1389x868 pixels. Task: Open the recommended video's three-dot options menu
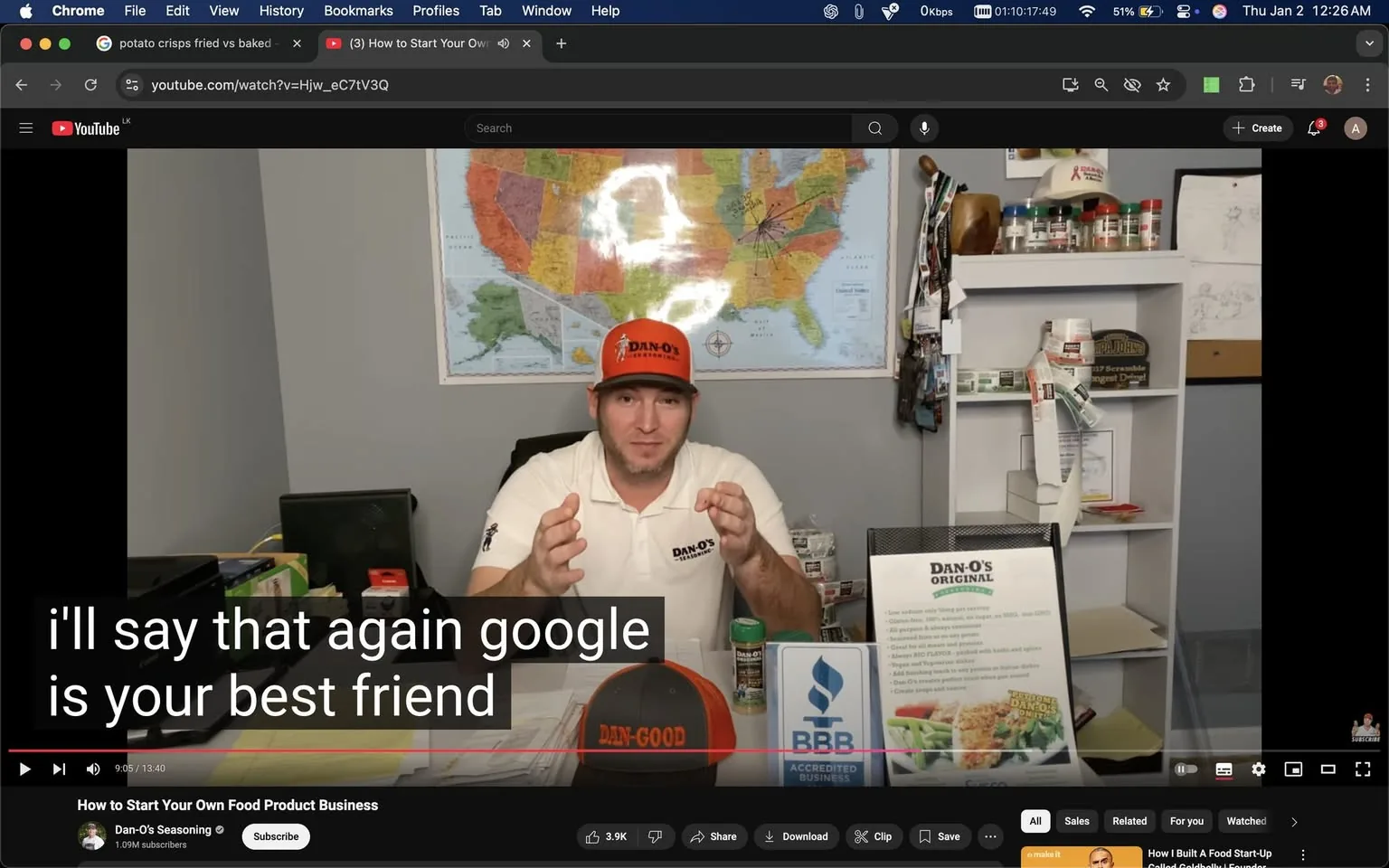(x=1302, y=854)
